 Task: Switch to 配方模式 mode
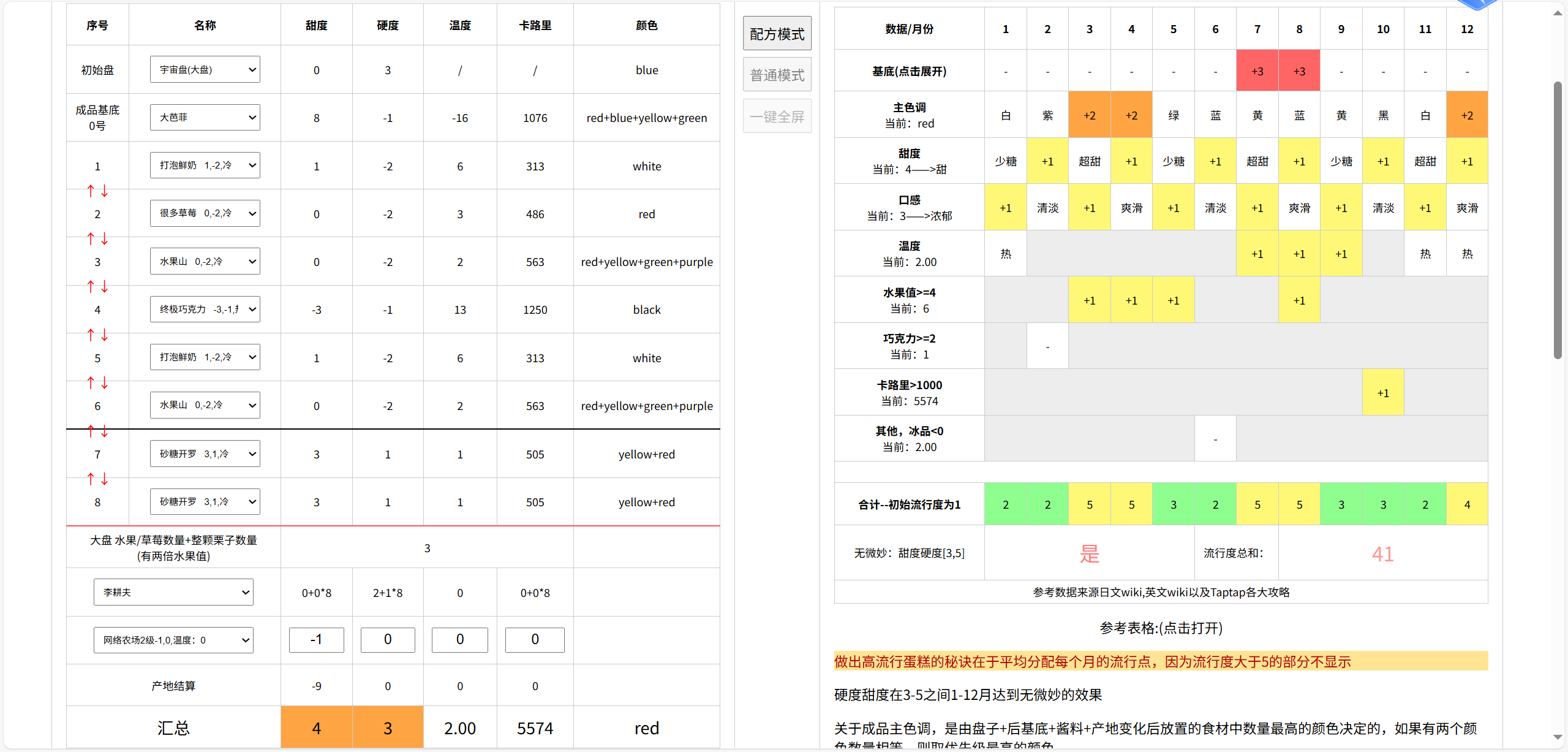[777, 34]
